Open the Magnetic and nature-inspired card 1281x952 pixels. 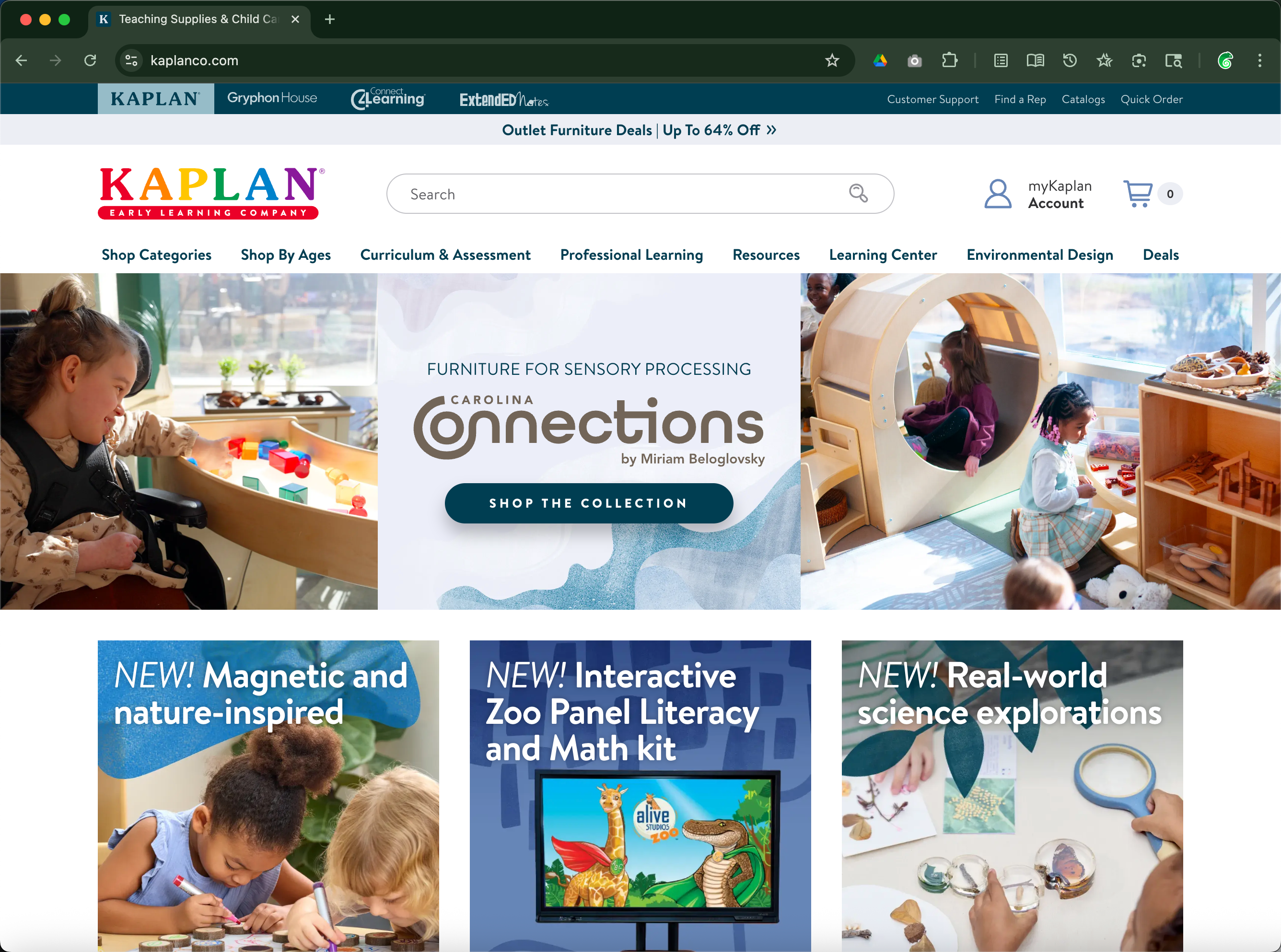(268, 795)
